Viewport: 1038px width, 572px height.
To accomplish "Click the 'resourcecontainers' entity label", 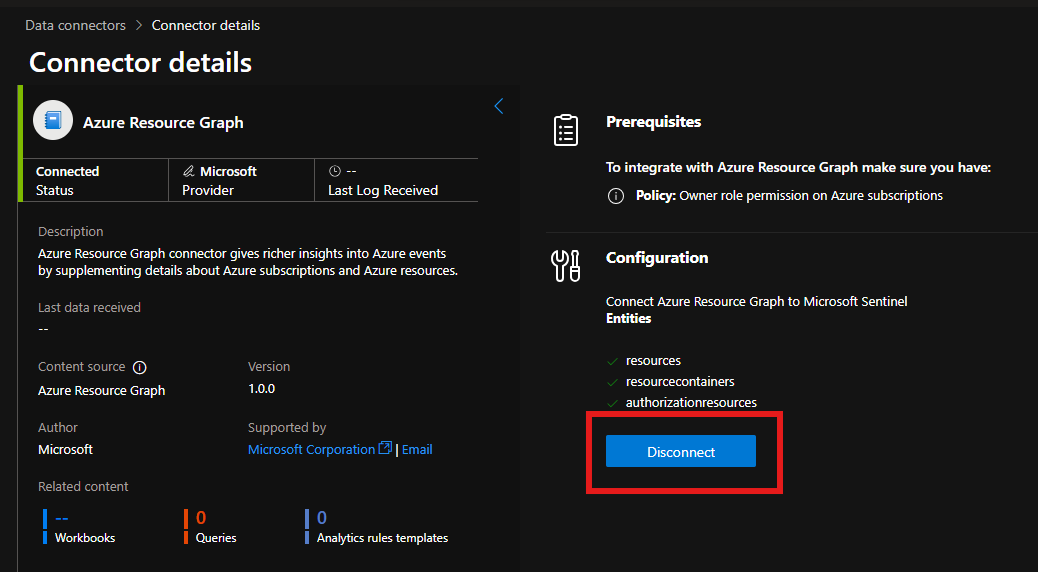I will pyautogui.click(x=680, y=382).
